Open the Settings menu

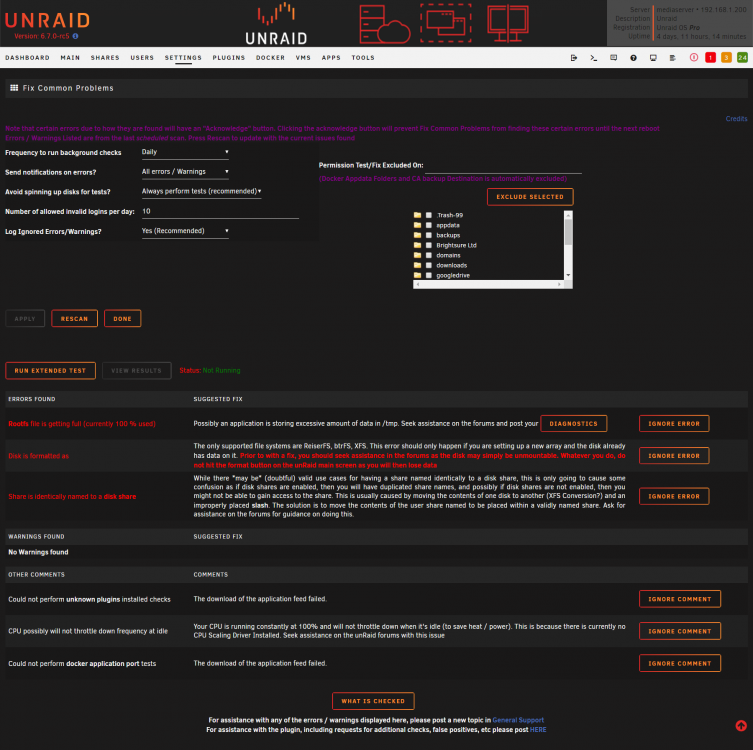183,58
